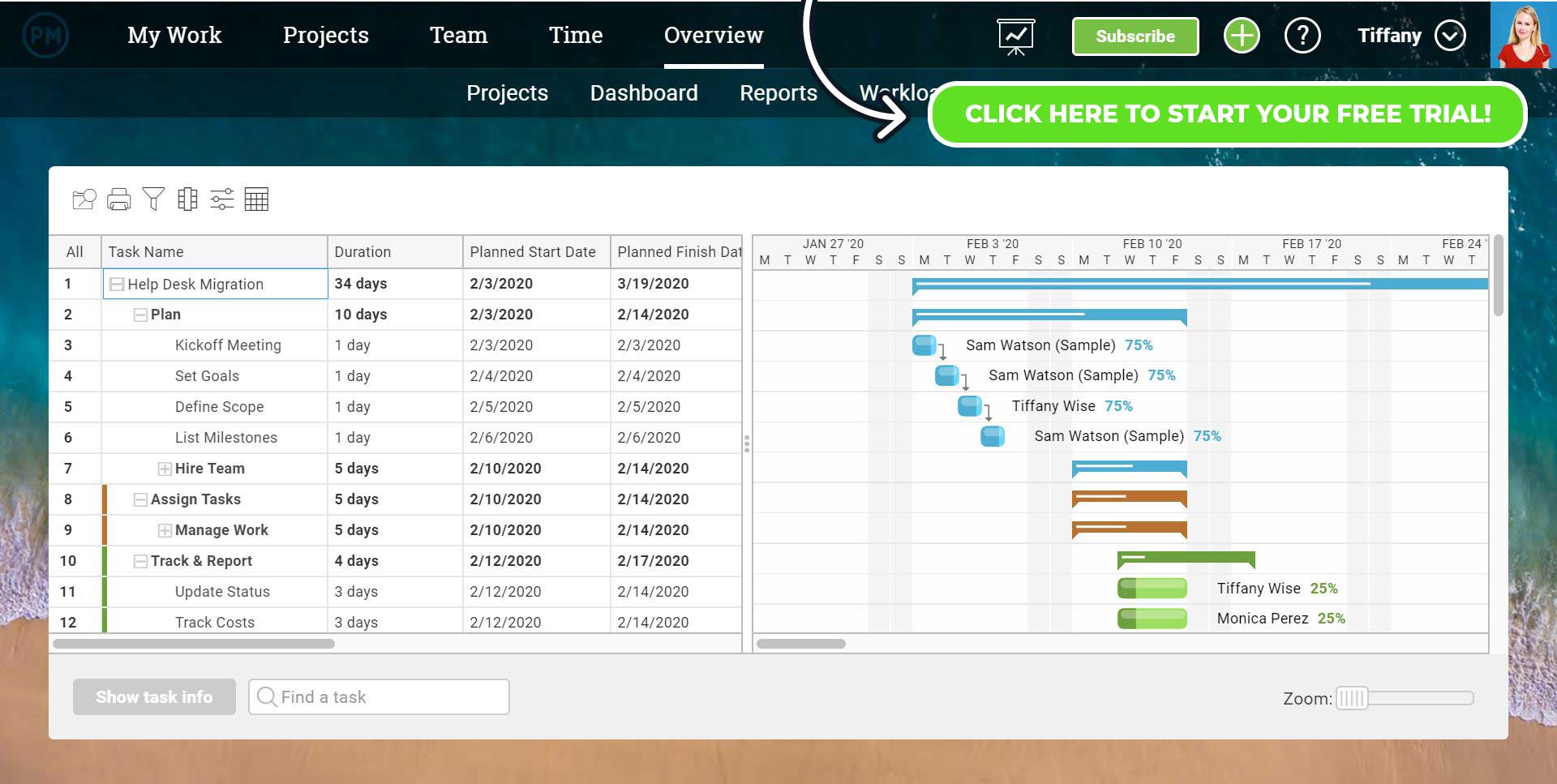Click the Set Goals Gantt bar
This screenshot has width=1557, height=784.
click(946, 375)
